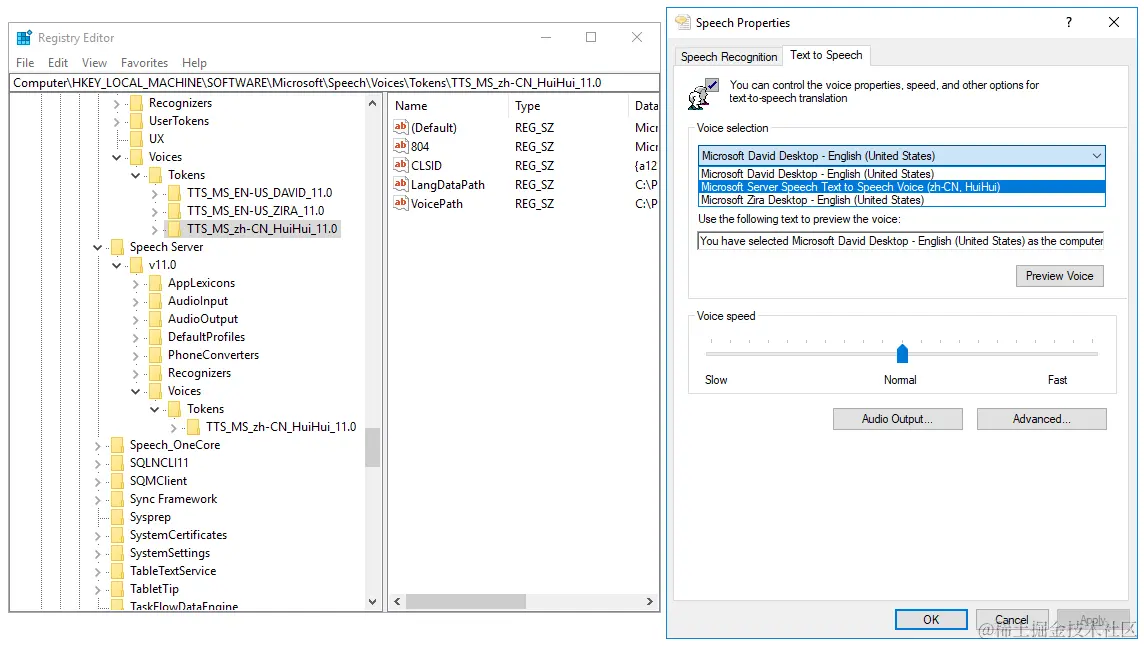This screenshot has height=646, width=1144.
Task: Expand the DefaultProfiles key
Action: tap(136, 337)
